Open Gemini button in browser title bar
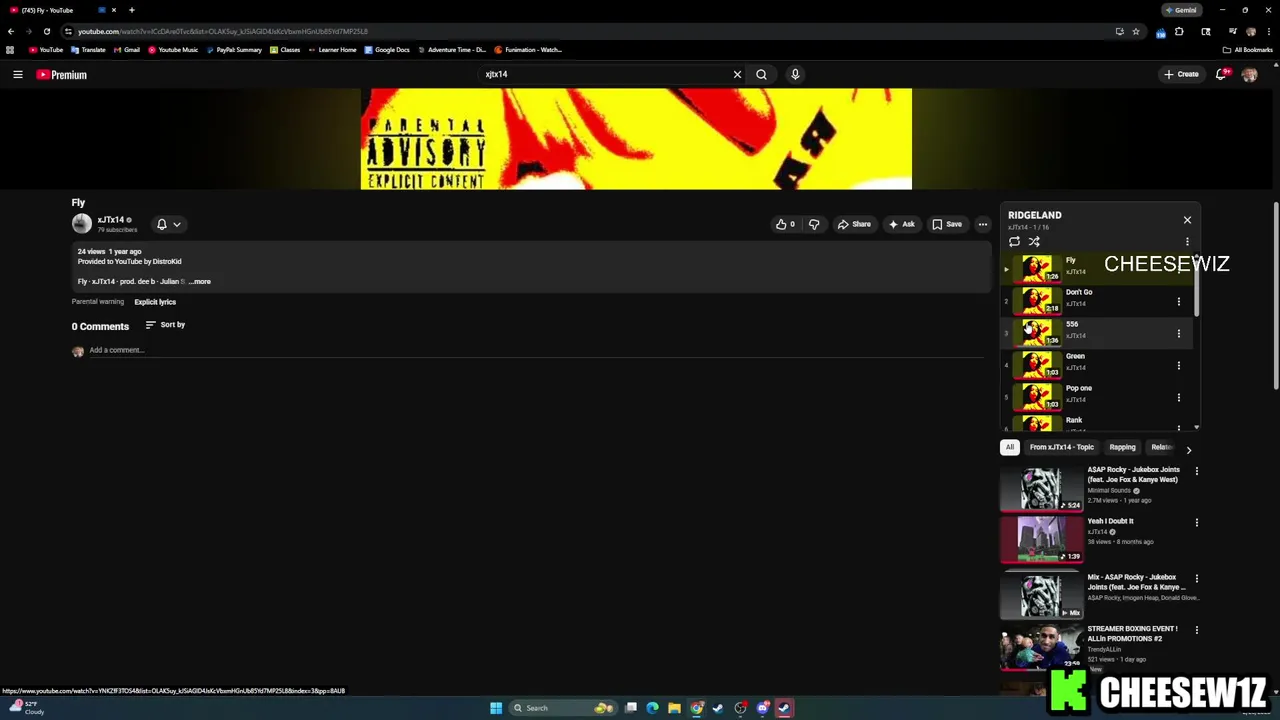This screenshot has width=1280, height=720. pyautogui.click(x=1181, y=10)
